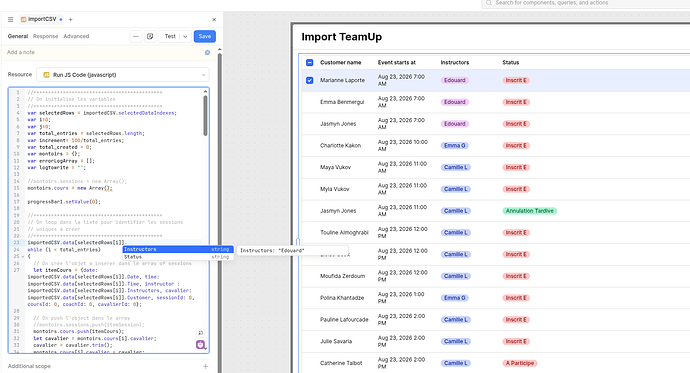Screen dimensions: 690x373
Task: Switch to the General tab
Action: point(18,37)
